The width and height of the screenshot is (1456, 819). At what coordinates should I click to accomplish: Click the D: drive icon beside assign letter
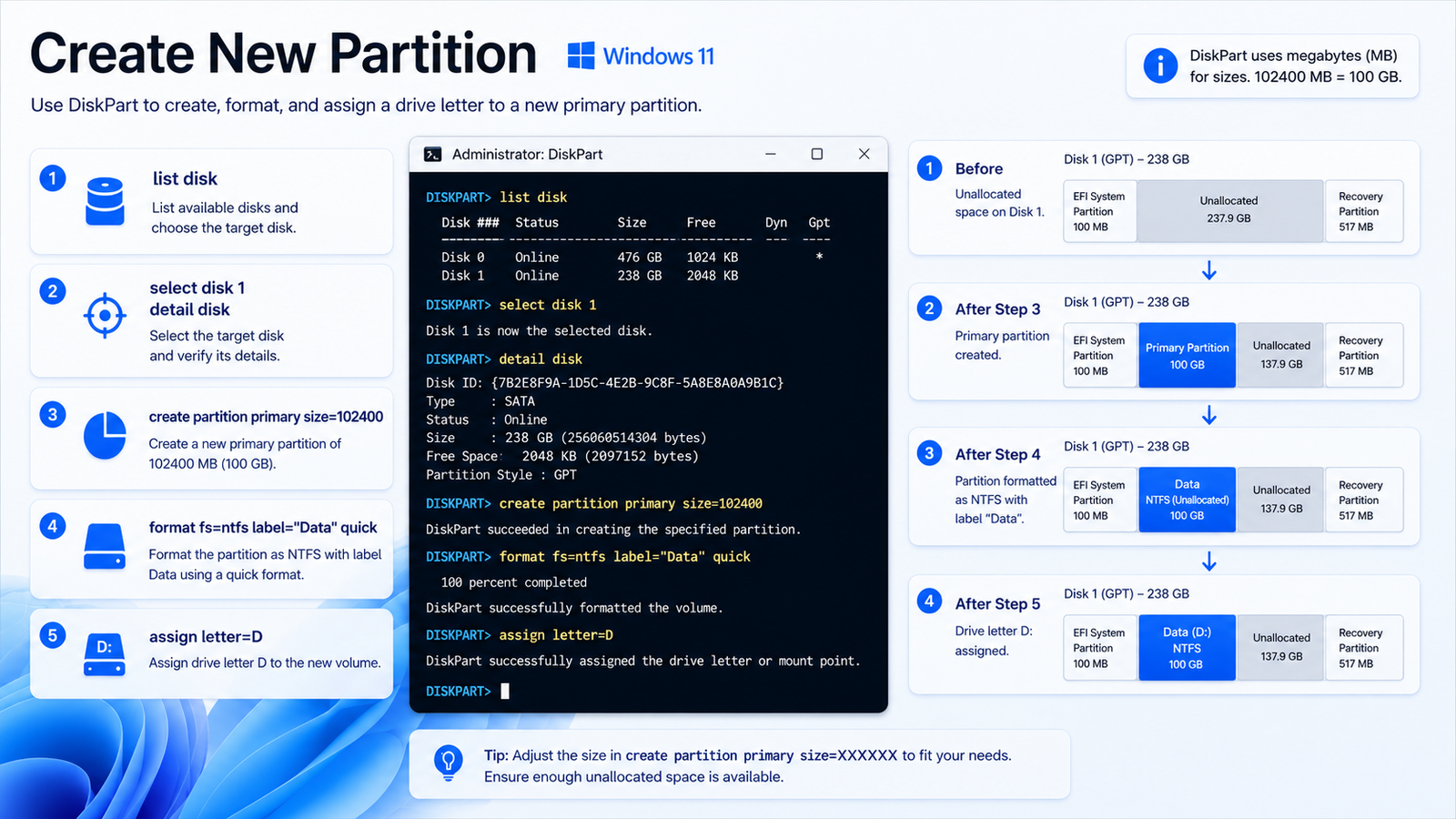[x=105, y=654]
